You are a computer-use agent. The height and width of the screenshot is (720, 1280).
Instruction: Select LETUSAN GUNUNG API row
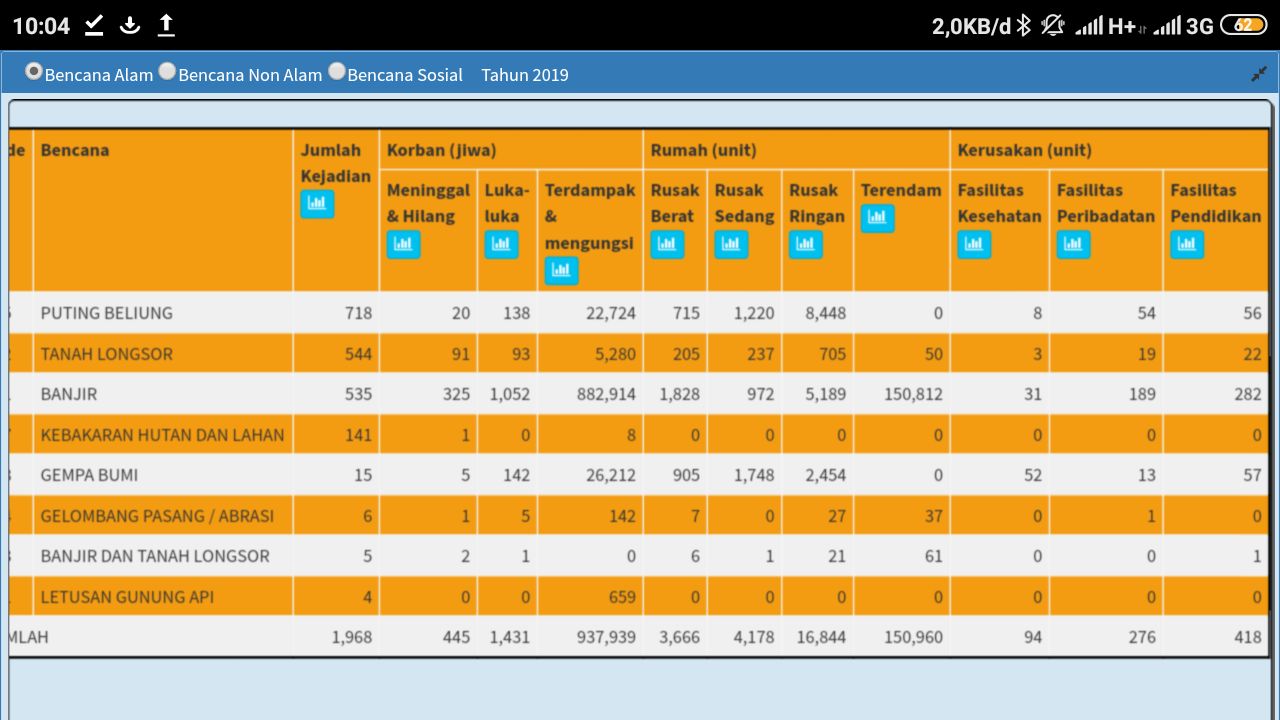tap(127, 597)
